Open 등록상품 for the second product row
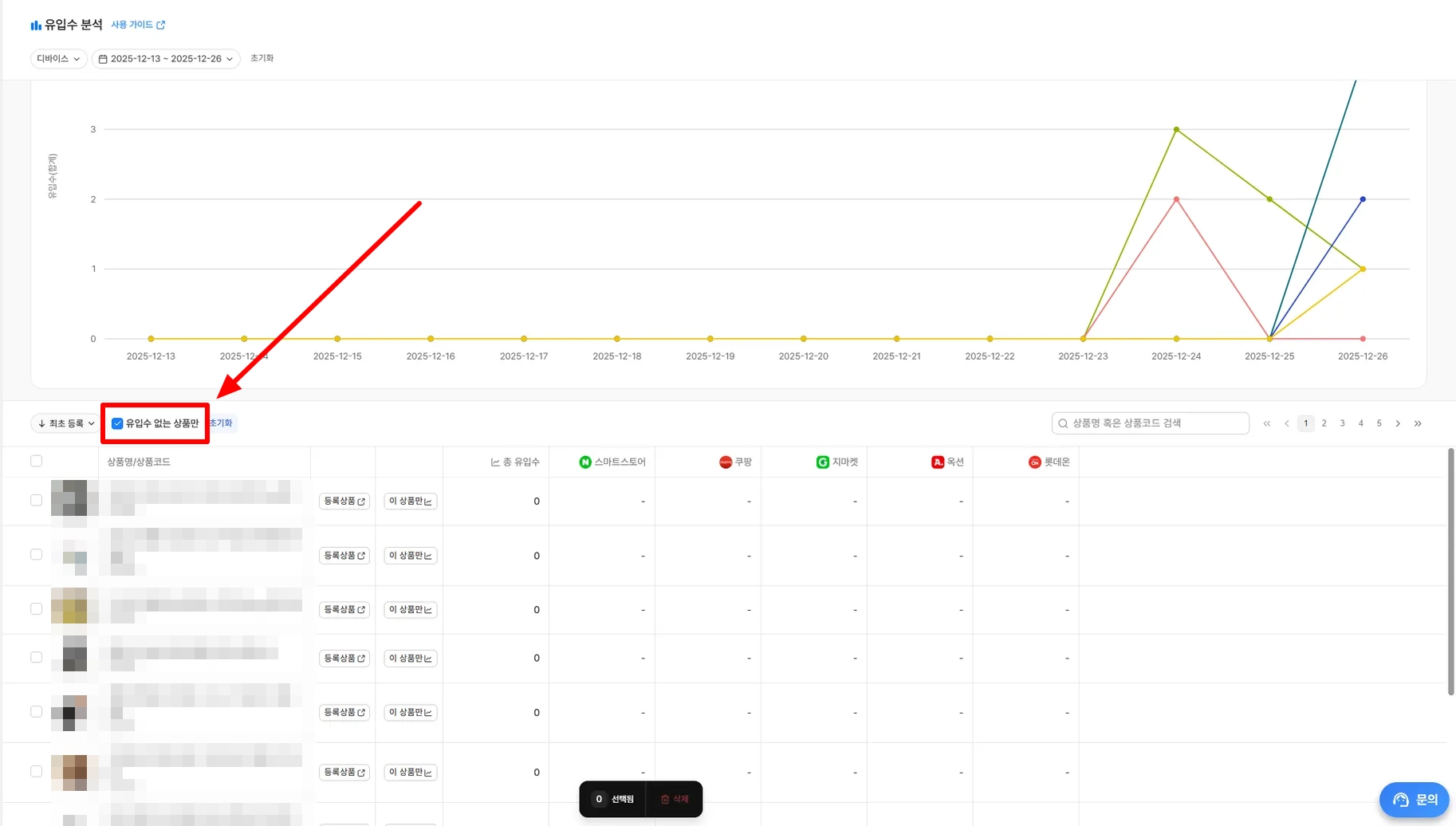 pos(344,555)
